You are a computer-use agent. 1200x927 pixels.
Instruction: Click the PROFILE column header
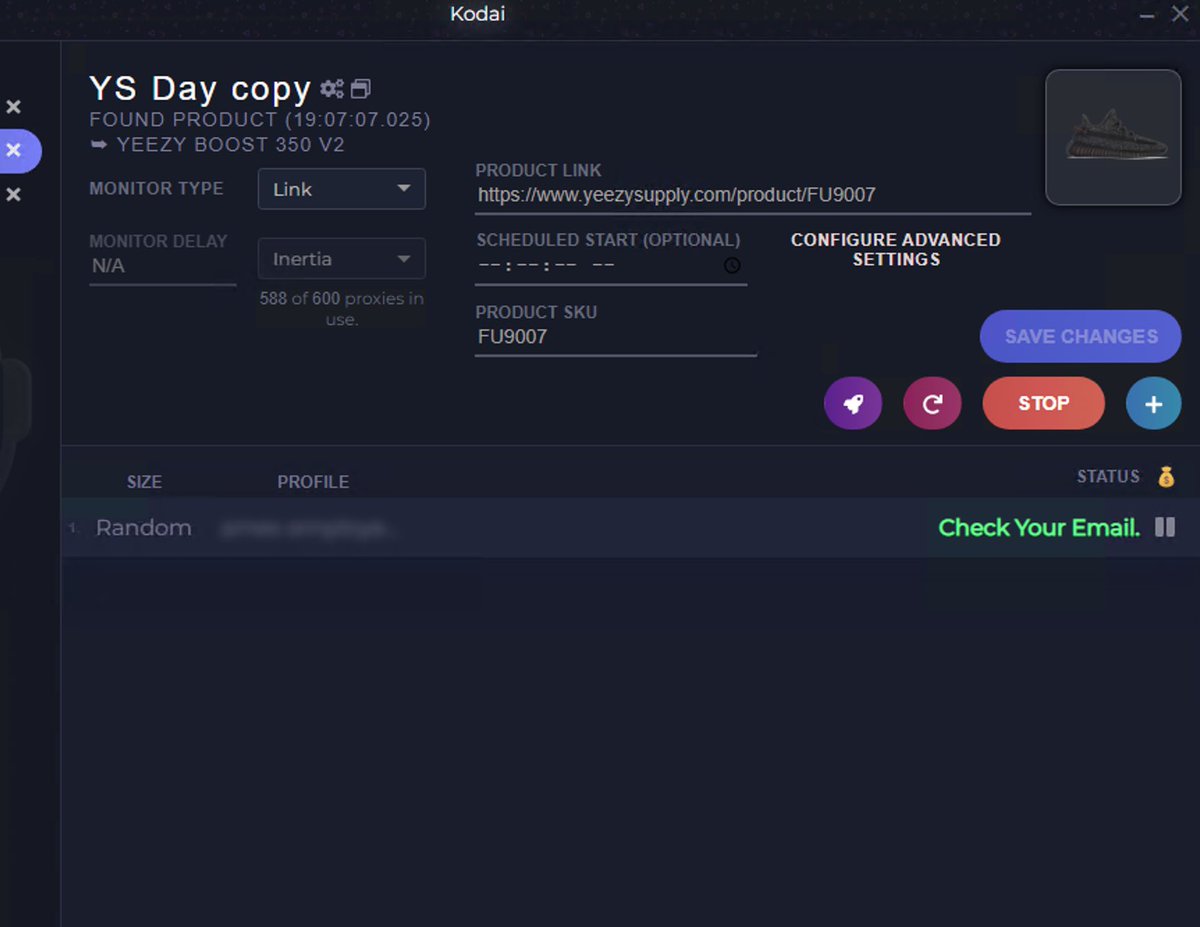(313, 482)
